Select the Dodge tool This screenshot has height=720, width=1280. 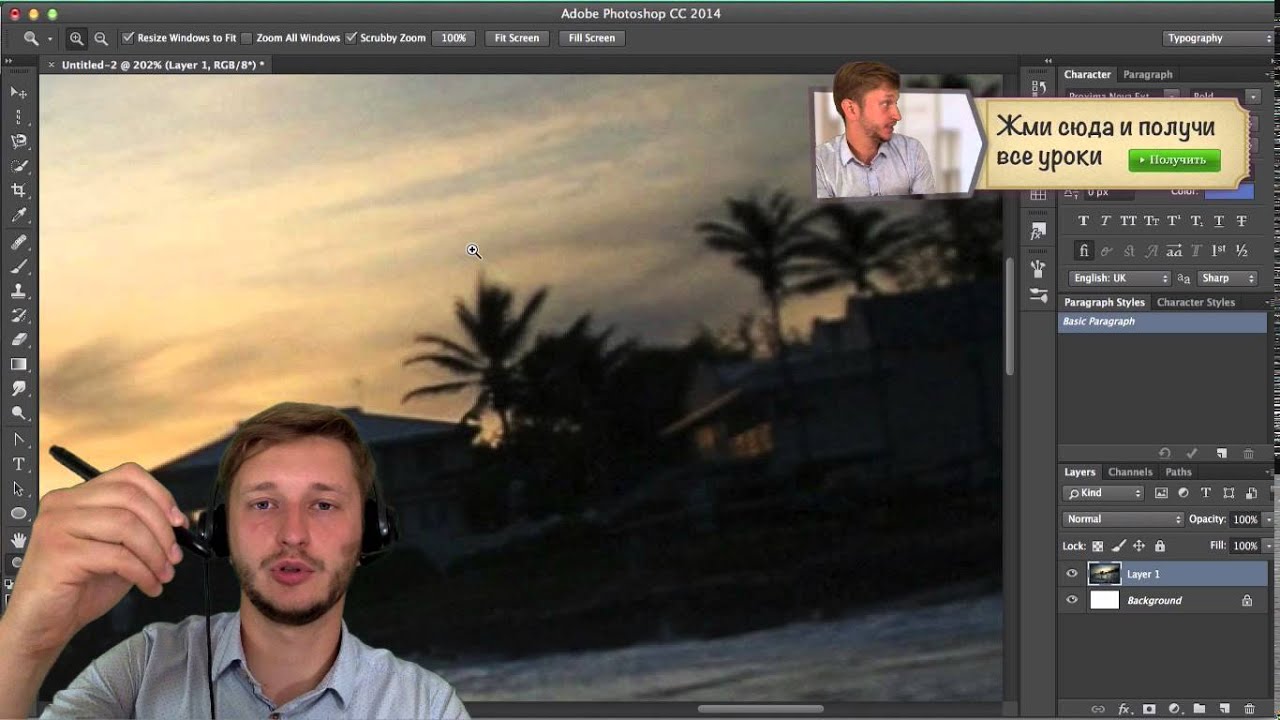coord(18,413)
